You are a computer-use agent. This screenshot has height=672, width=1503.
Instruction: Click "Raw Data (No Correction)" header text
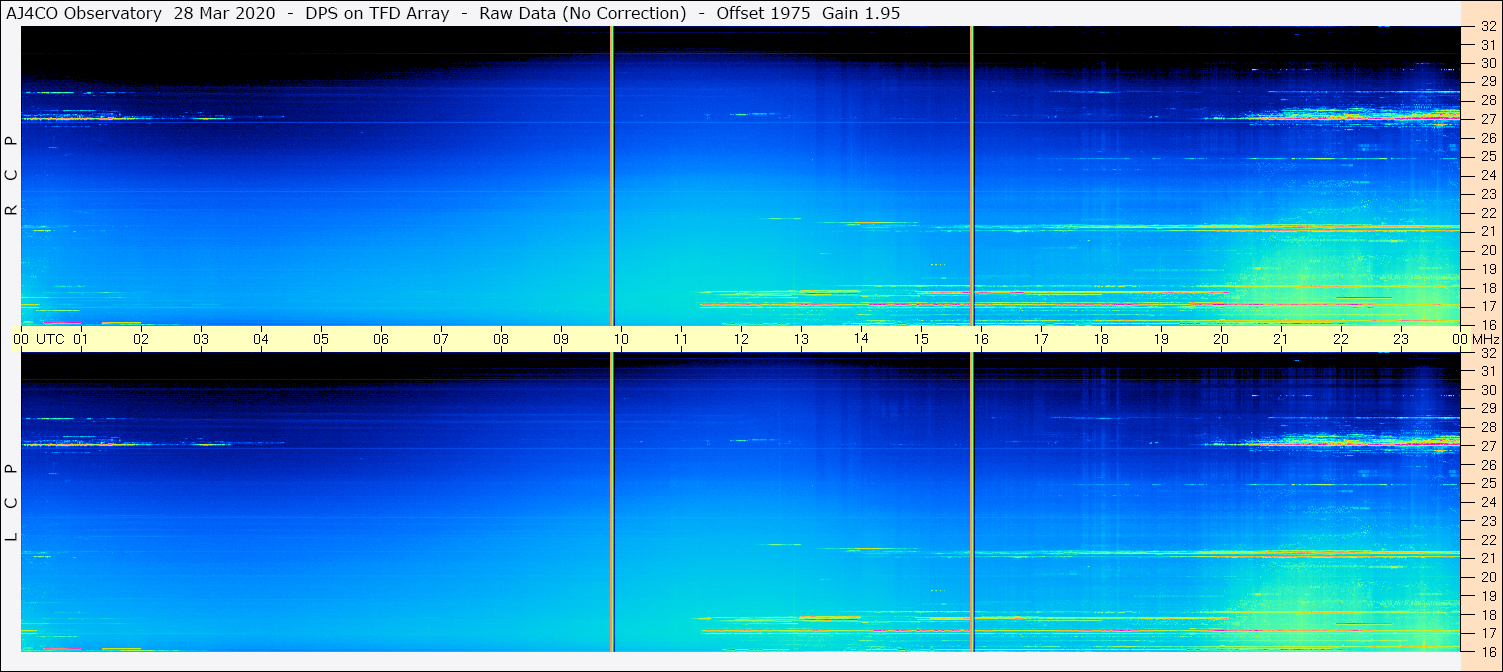[x=582, y=13]
